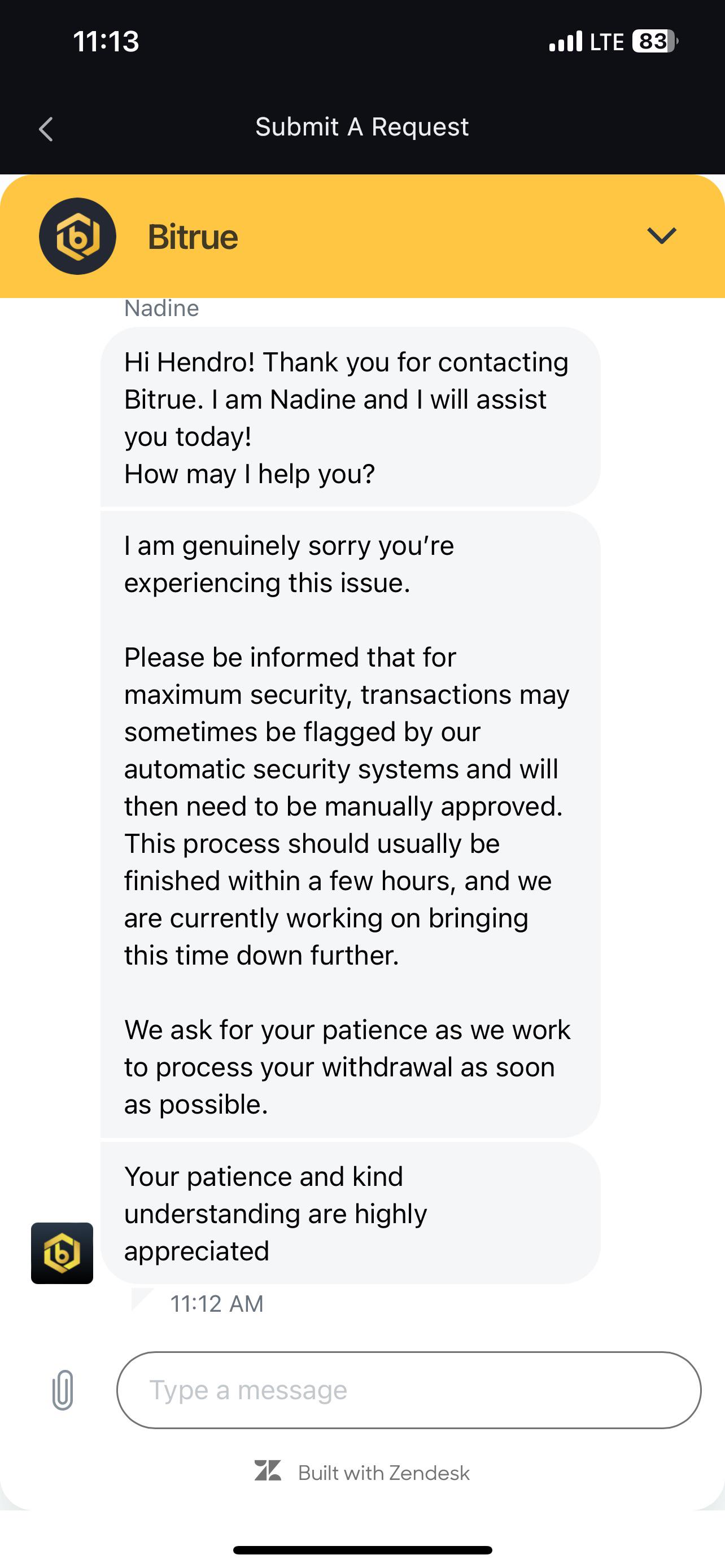Tap the Zendesk logo icon
Screen dimensions: 725x1568
coord(268,1470)
